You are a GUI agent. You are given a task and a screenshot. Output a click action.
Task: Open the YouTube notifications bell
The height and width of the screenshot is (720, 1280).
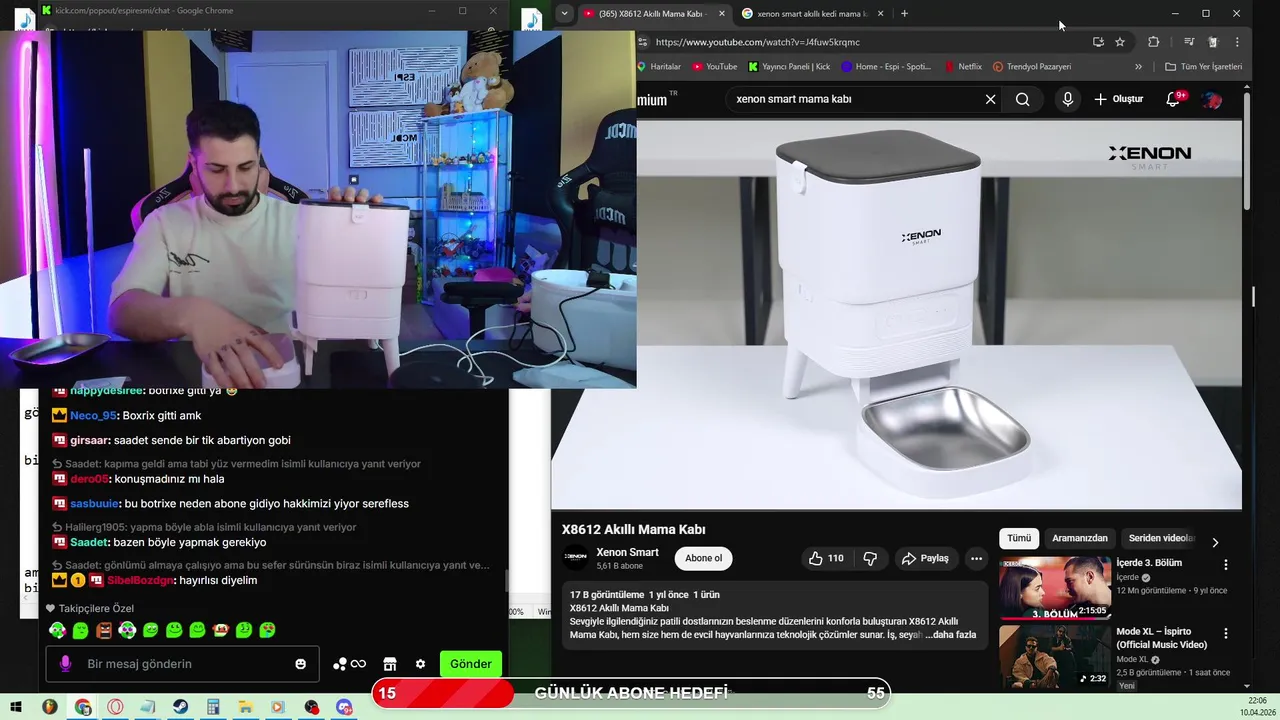[1174, 99]
